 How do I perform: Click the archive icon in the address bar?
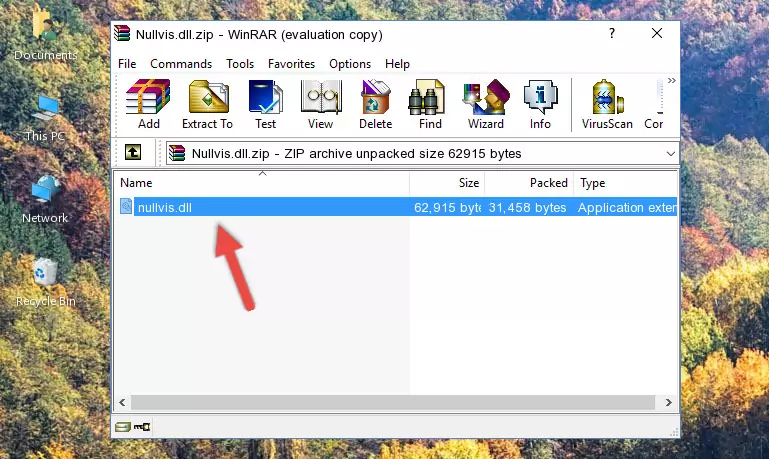tap(177, 153)
